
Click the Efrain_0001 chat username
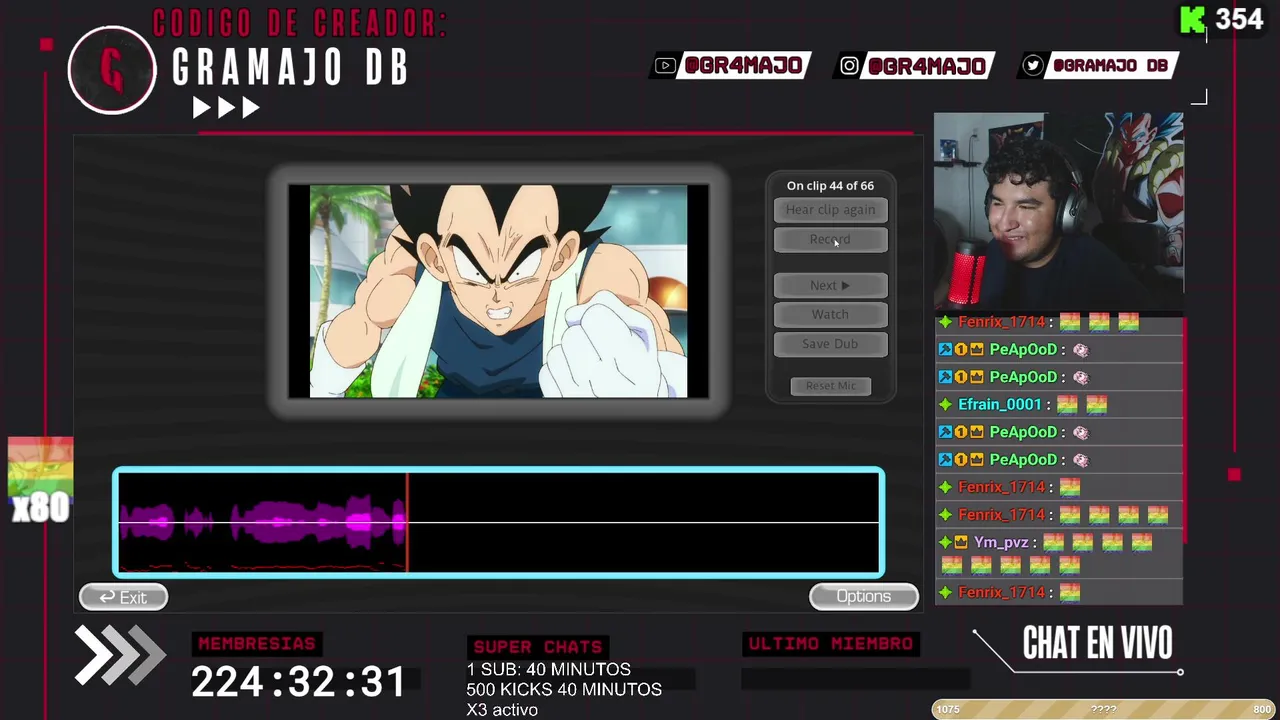(x=1000, y=405)
